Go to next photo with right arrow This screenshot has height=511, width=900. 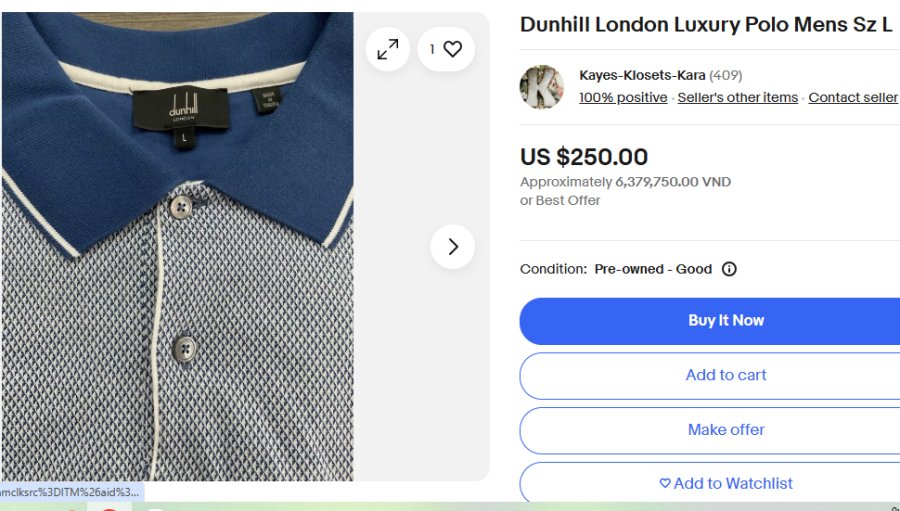[x=453, y=246]
